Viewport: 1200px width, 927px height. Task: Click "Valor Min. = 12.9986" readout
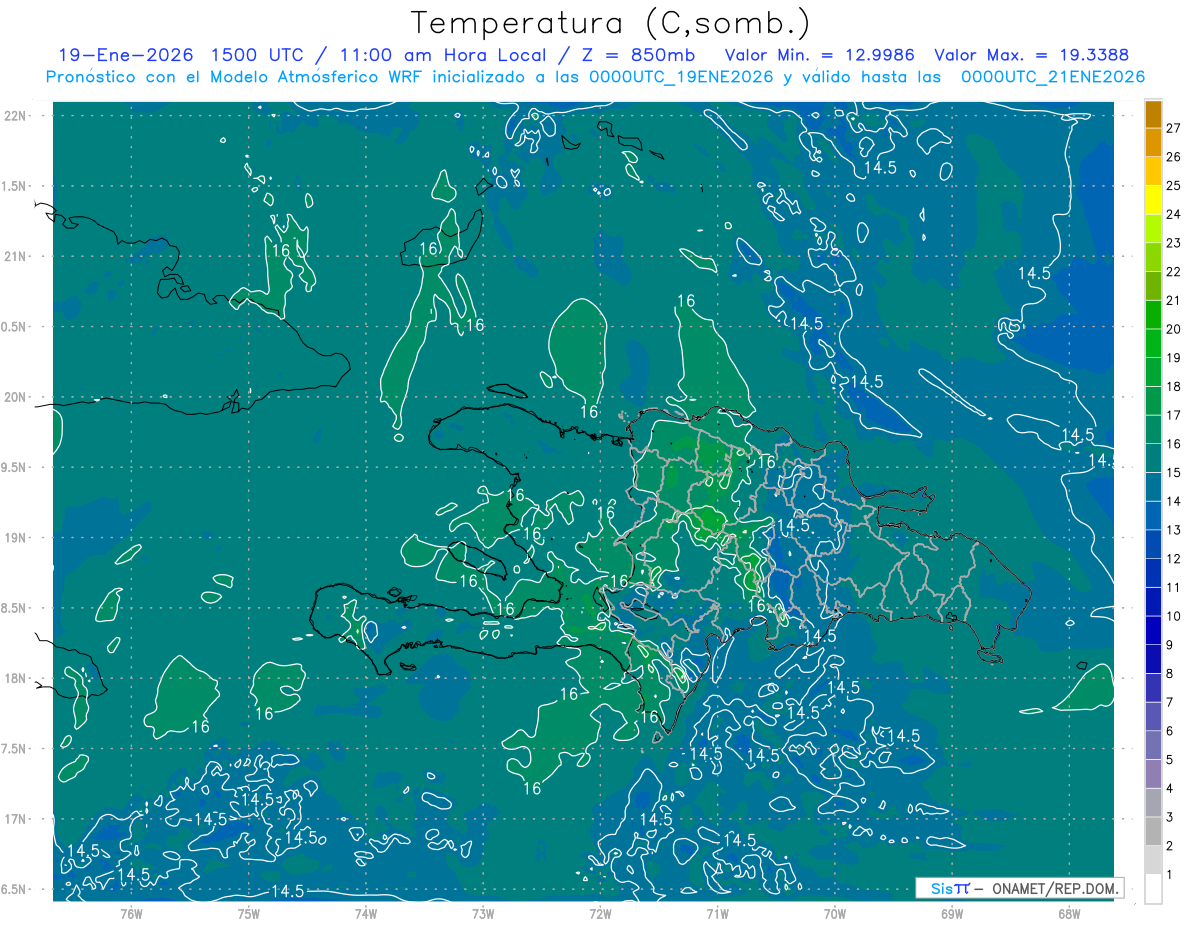click(x=820, y=55)
